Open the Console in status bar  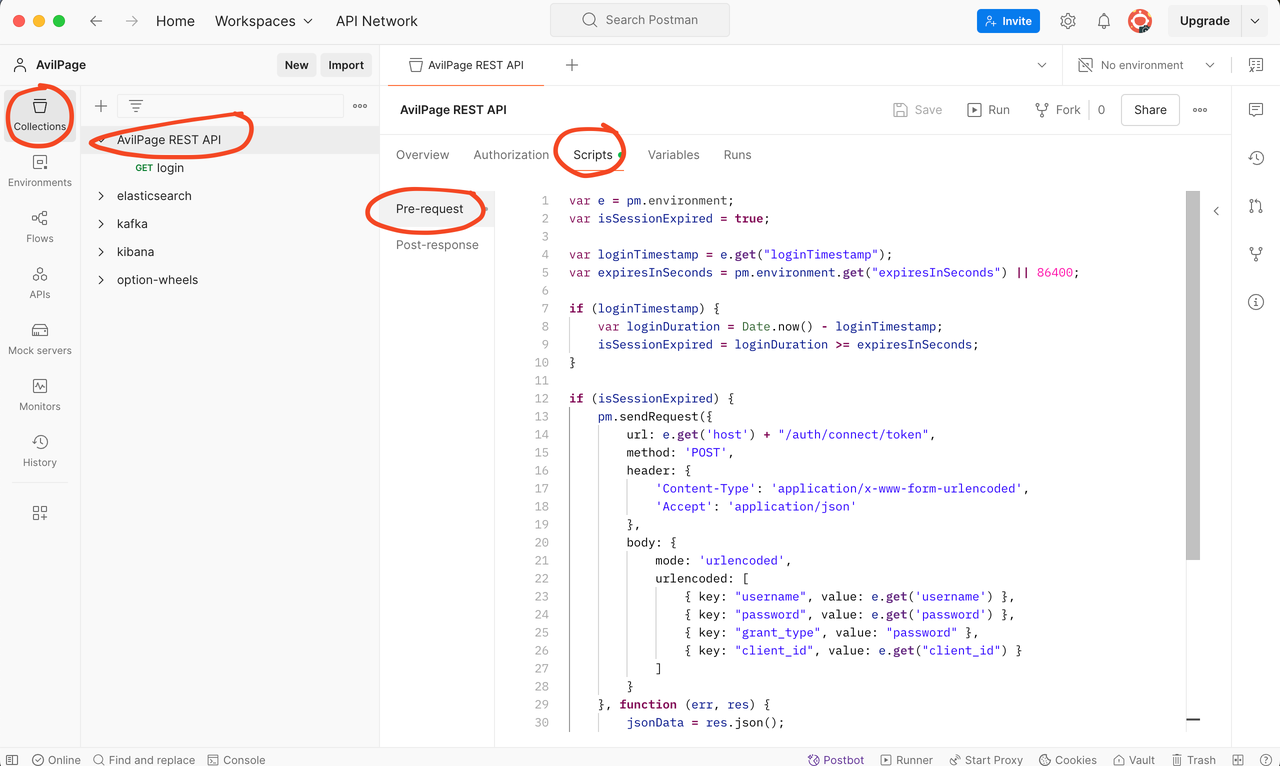click(236, 760)
